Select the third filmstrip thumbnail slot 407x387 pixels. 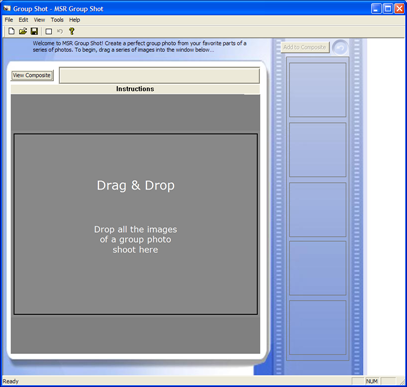tap(318, 209)
